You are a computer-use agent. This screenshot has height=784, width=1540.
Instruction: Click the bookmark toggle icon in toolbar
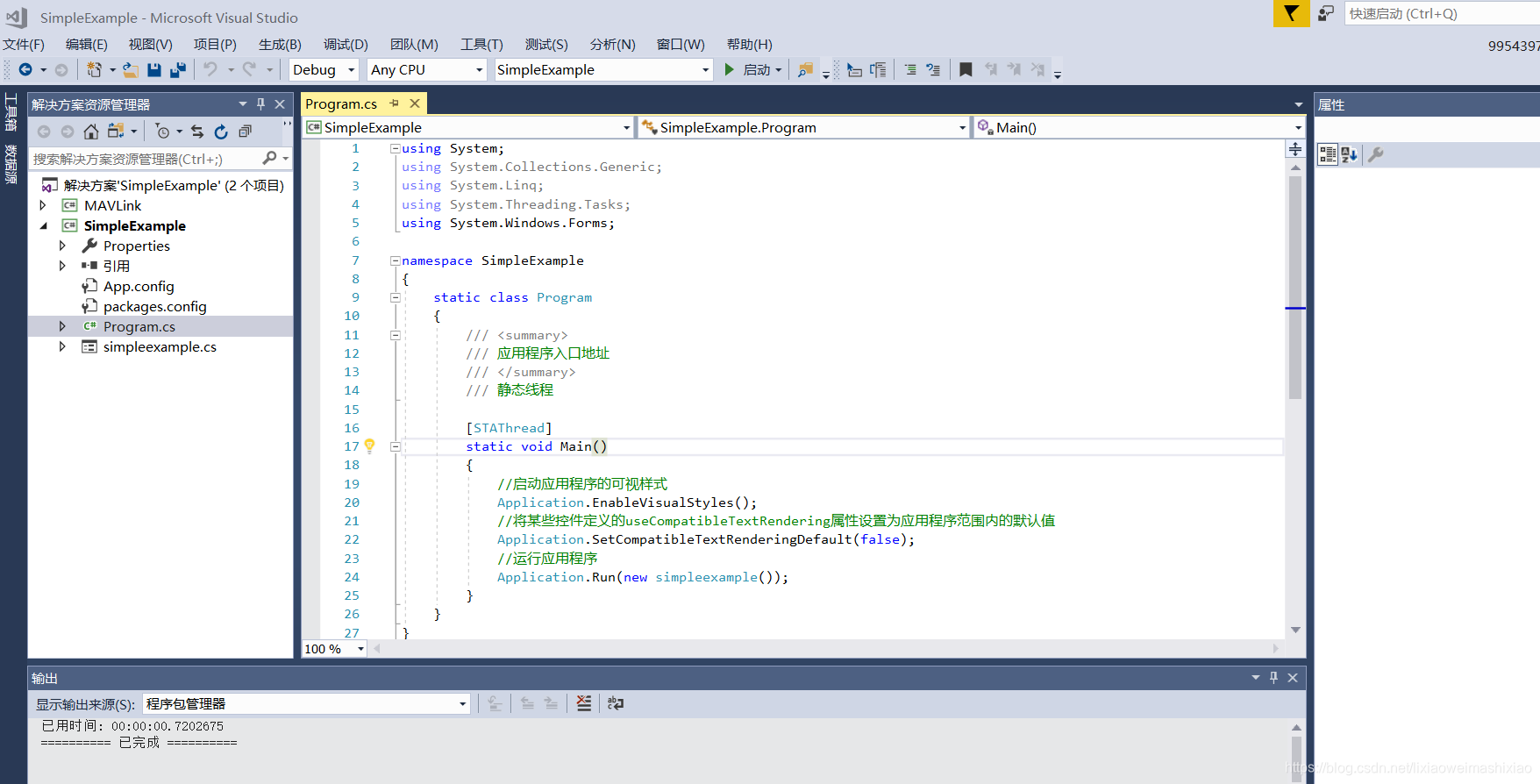[x=966, y=69]
